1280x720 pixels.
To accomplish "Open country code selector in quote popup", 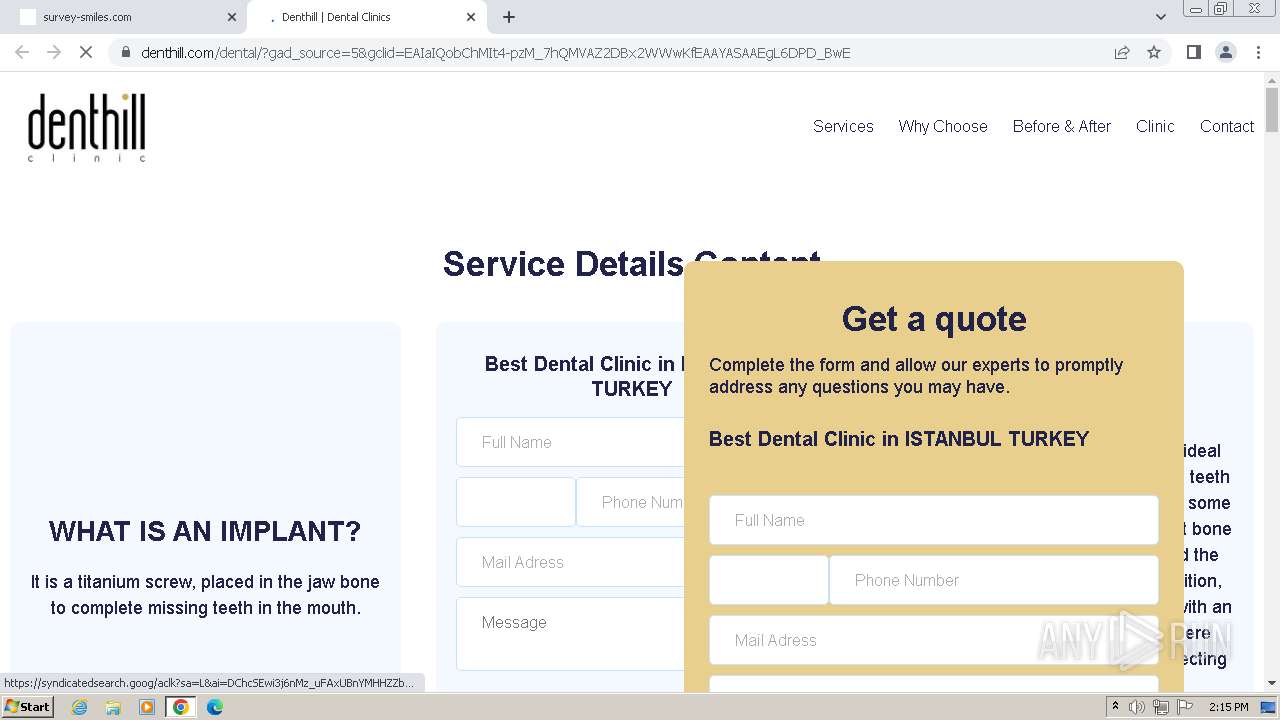I will pos(769,580).
